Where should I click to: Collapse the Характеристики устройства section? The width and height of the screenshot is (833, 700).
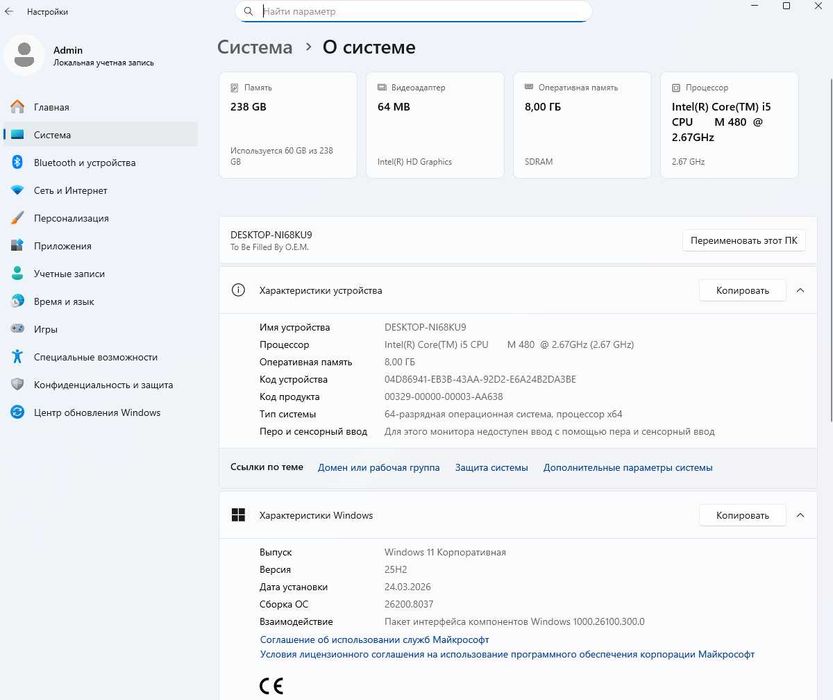pos(800,291)
